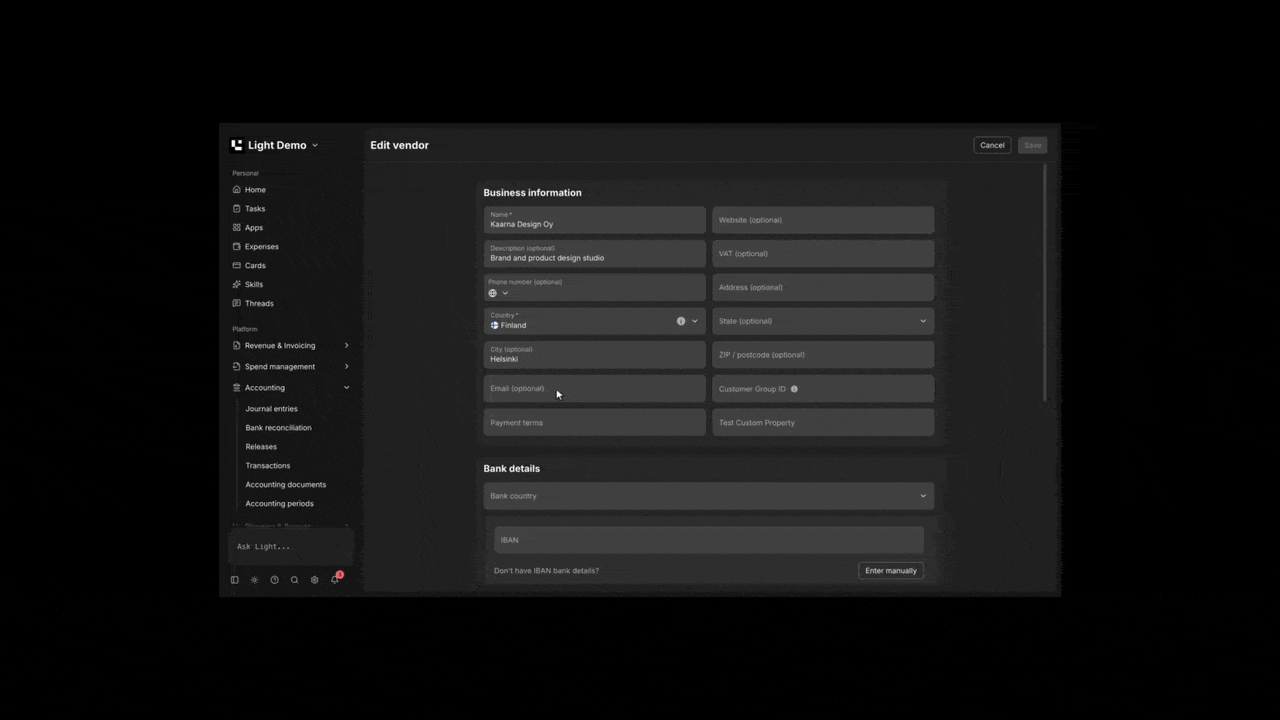
Task: Click the Save button
Action: pos(1033,145)
